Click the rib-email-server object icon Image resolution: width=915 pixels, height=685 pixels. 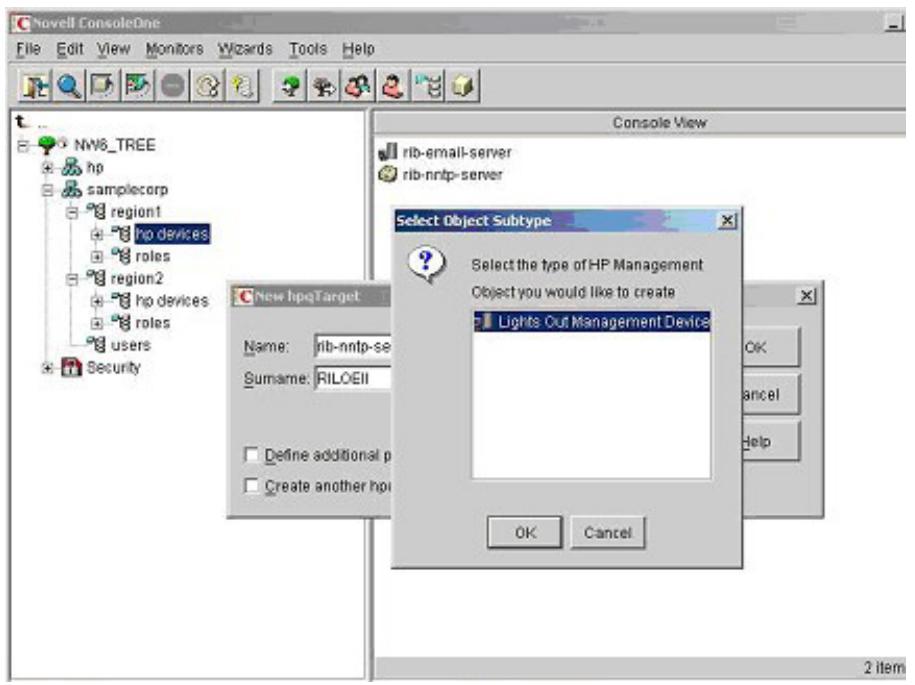[387, 152]
